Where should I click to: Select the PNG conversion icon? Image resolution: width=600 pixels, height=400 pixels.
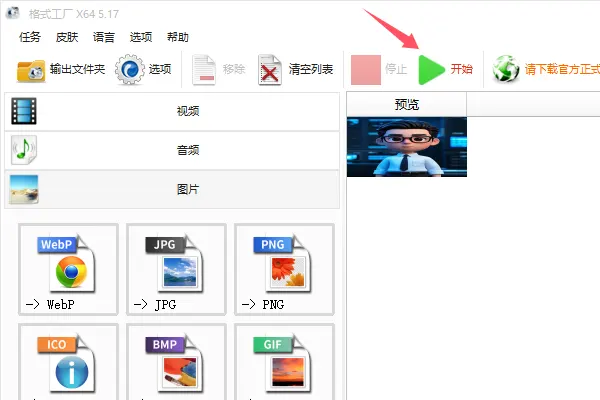(x=283, y=263)
